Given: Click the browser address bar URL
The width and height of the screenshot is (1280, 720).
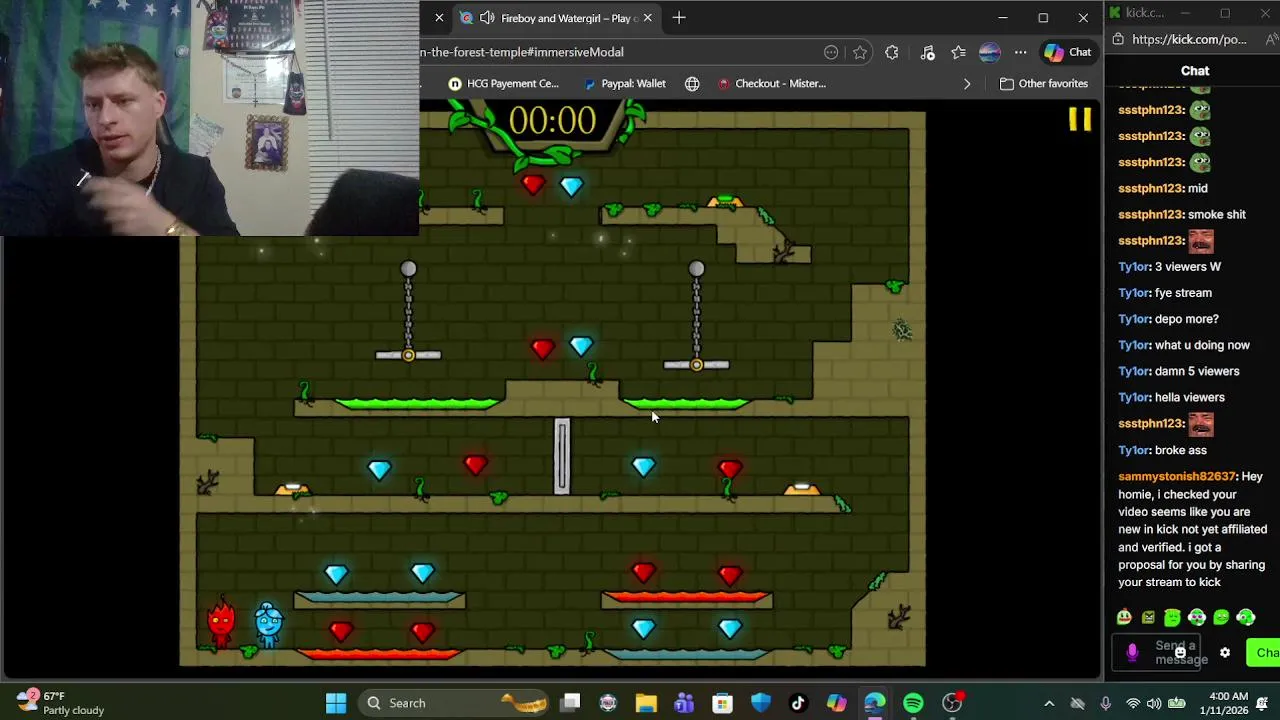Looking at the screenshot, I should click(522, 52).
